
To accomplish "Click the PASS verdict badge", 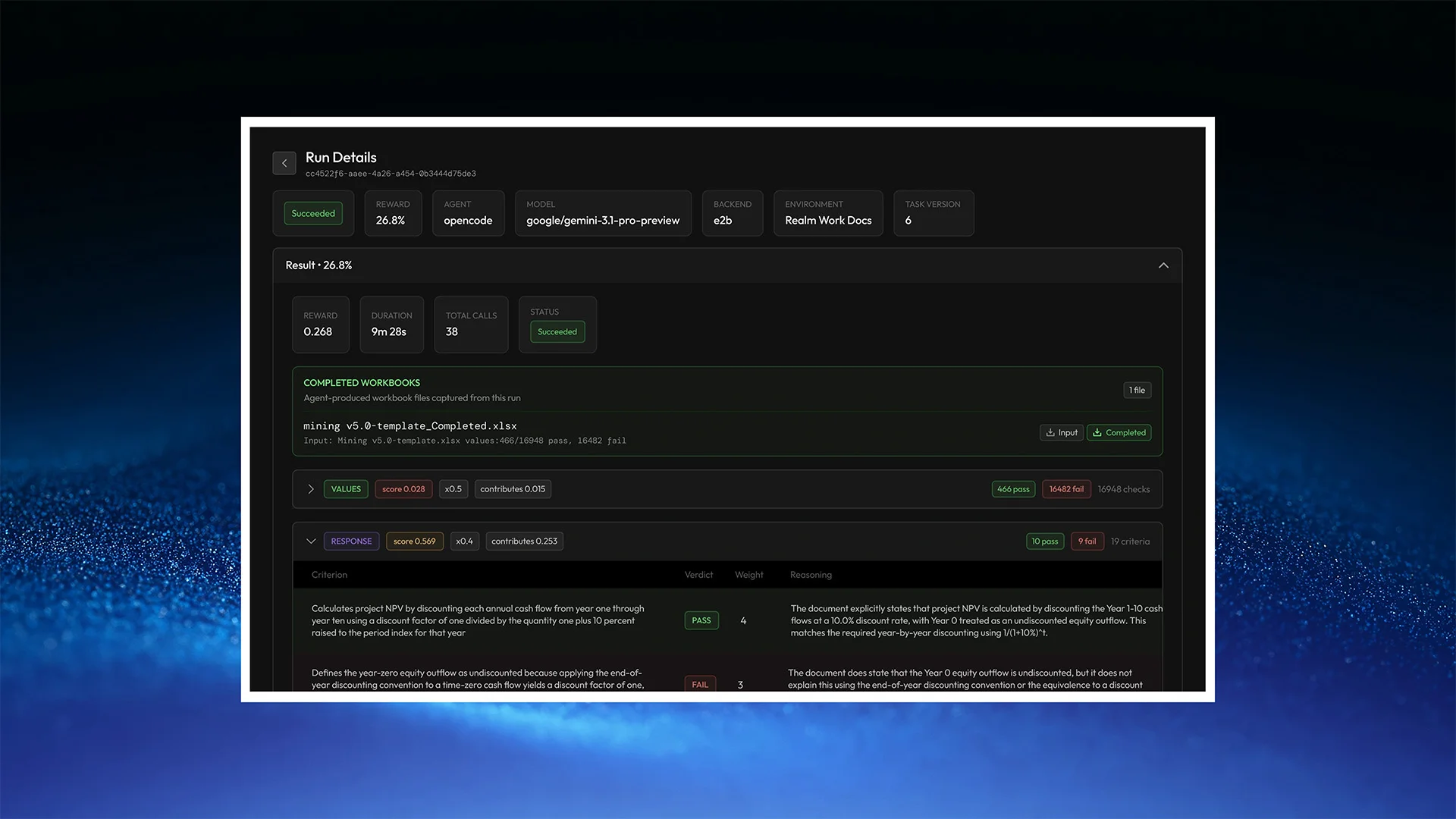I will 701,620.
